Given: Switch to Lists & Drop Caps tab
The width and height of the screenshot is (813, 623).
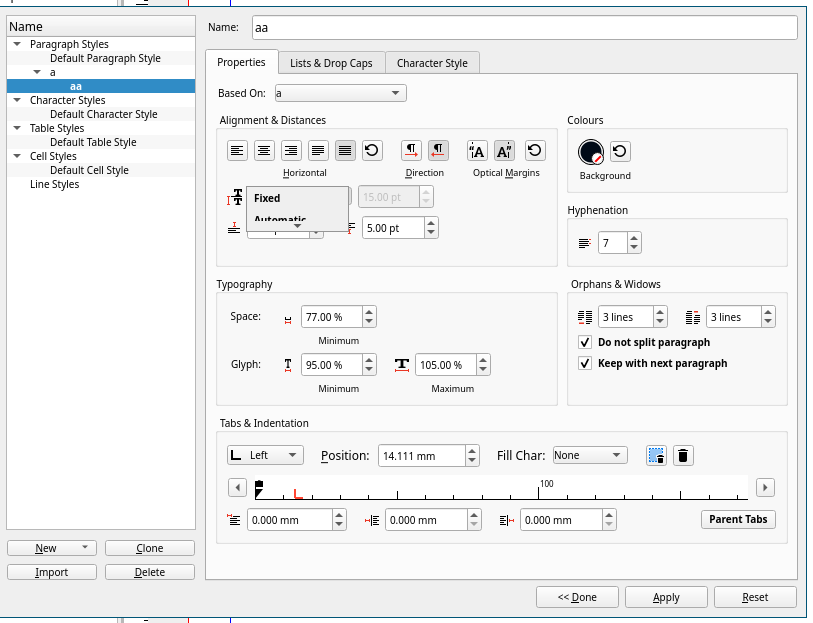Looking at the screenshot, I should click(331, 63).
